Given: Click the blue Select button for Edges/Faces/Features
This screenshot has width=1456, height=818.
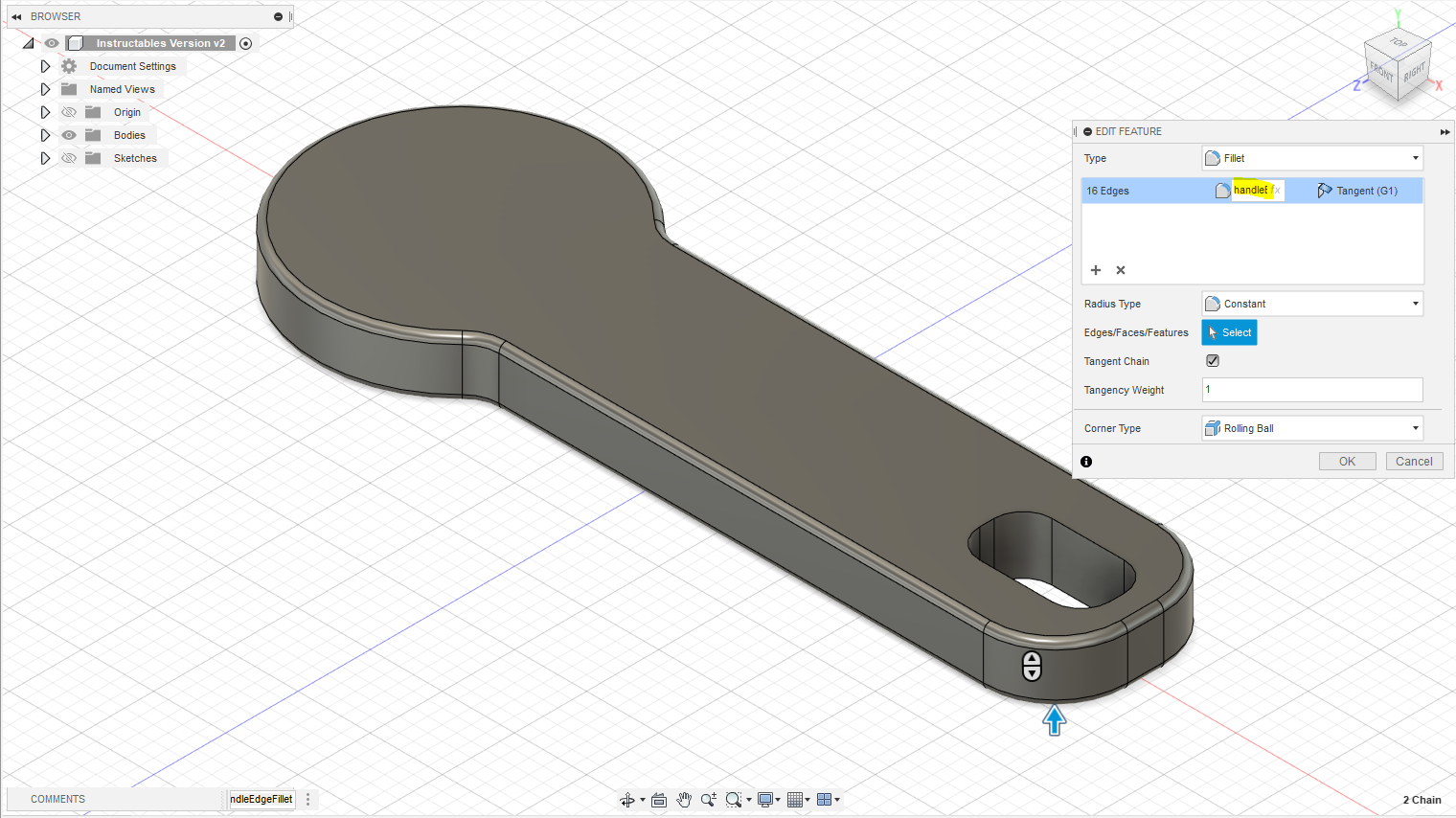Looking at the screenshot, I should (x=1229, y=332).
